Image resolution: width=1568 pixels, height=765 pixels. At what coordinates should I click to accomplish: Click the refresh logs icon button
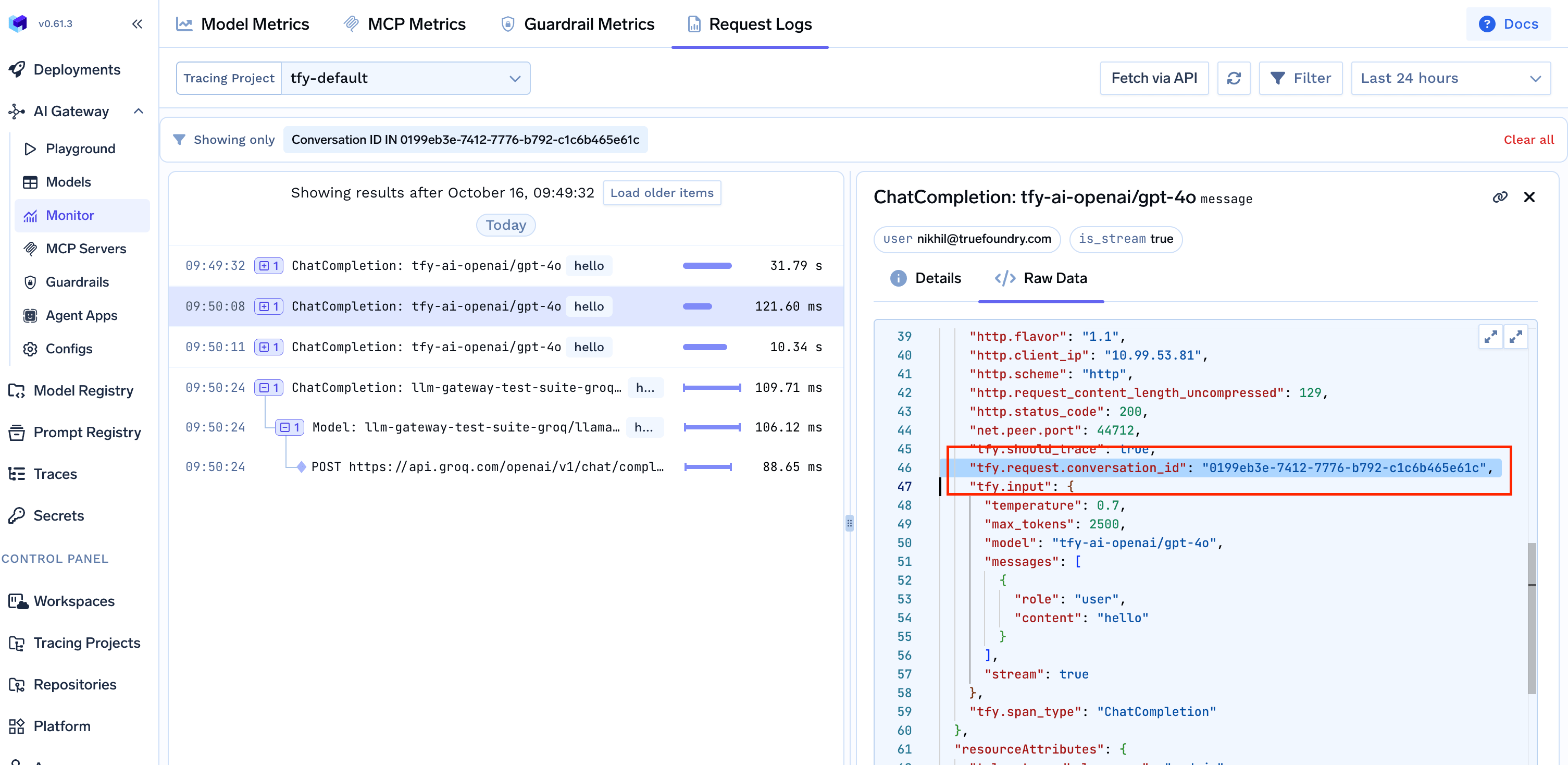pyautogui.click(x=1233, y=78)
